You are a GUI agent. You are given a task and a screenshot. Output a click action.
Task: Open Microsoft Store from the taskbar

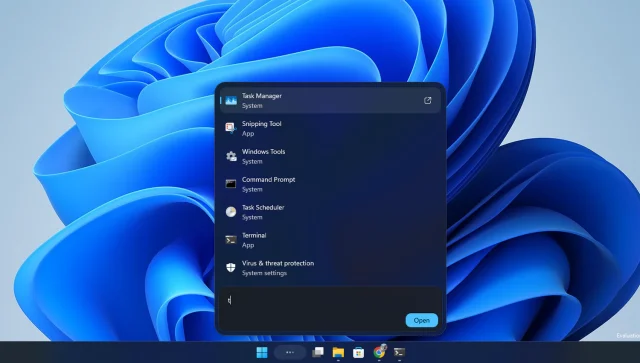(358, 352)
